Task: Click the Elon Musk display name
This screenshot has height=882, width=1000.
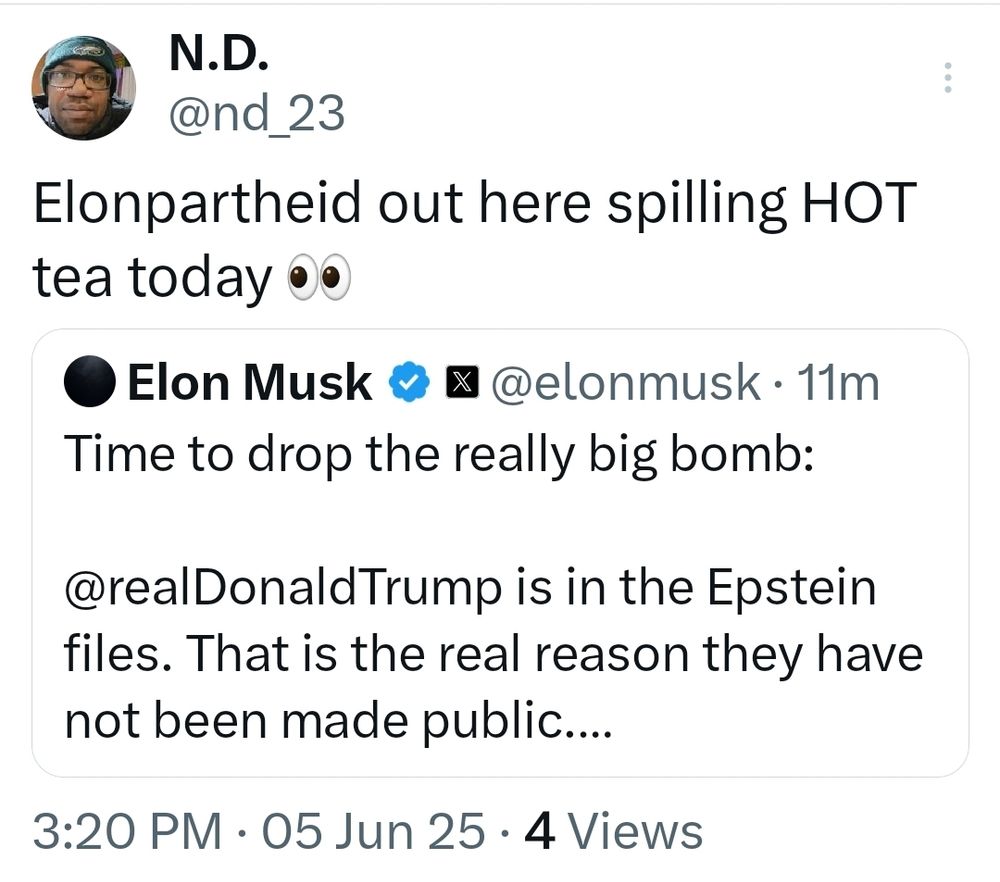Action: point(249,382)
